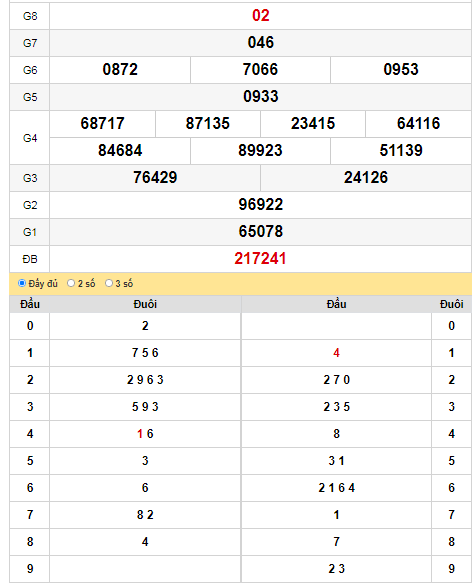Select the G7 result 046

pos(260,43)
